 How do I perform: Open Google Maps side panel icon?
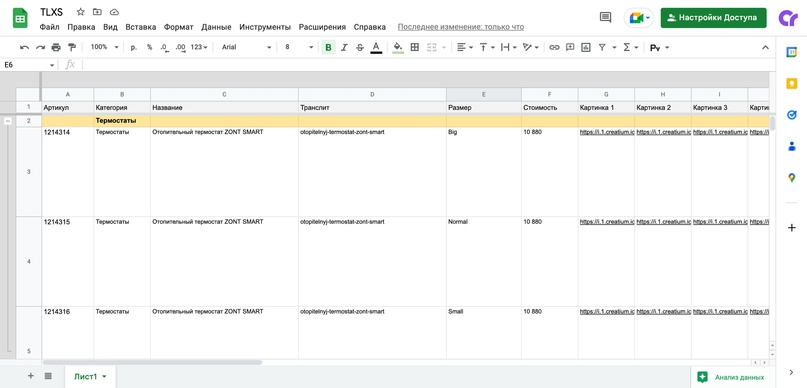coord(792,178)
